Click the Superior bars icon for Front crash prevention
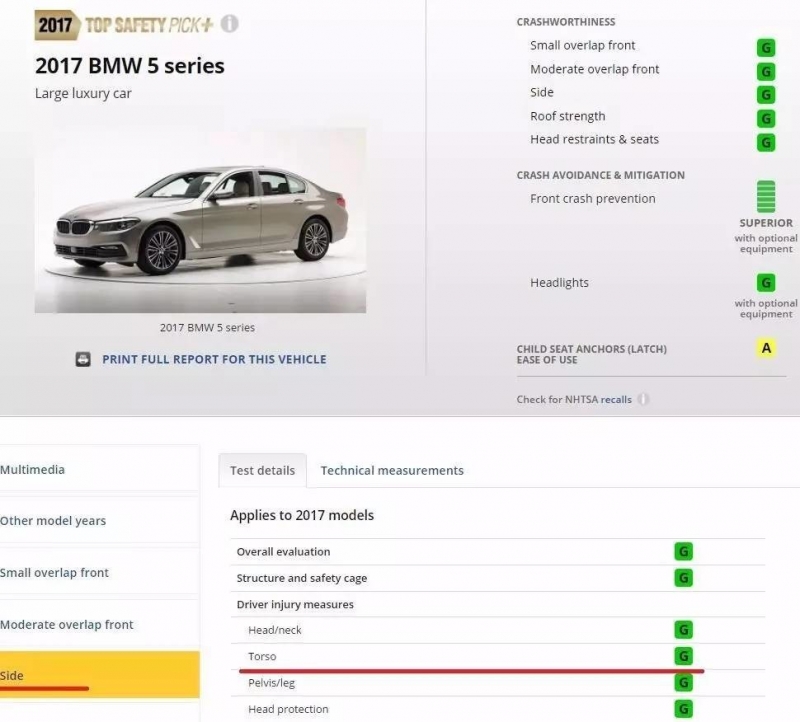The width and height of the screenshot is (800, 722). pos(765,196)
